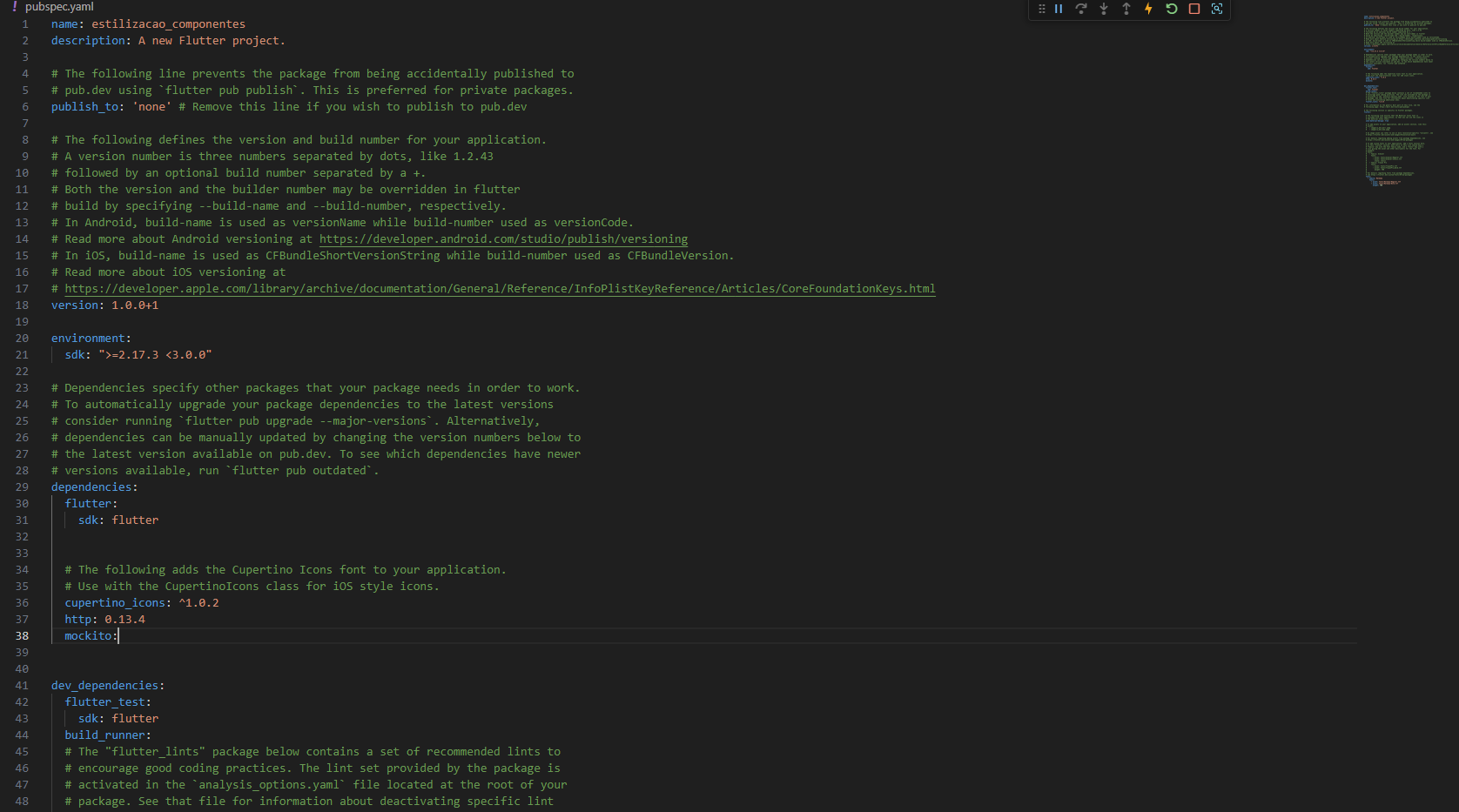Select the pubspec.yaml breadcrumb label
Image resolution: width=1459 pixels, height=812 pixels.
point(59,6)
